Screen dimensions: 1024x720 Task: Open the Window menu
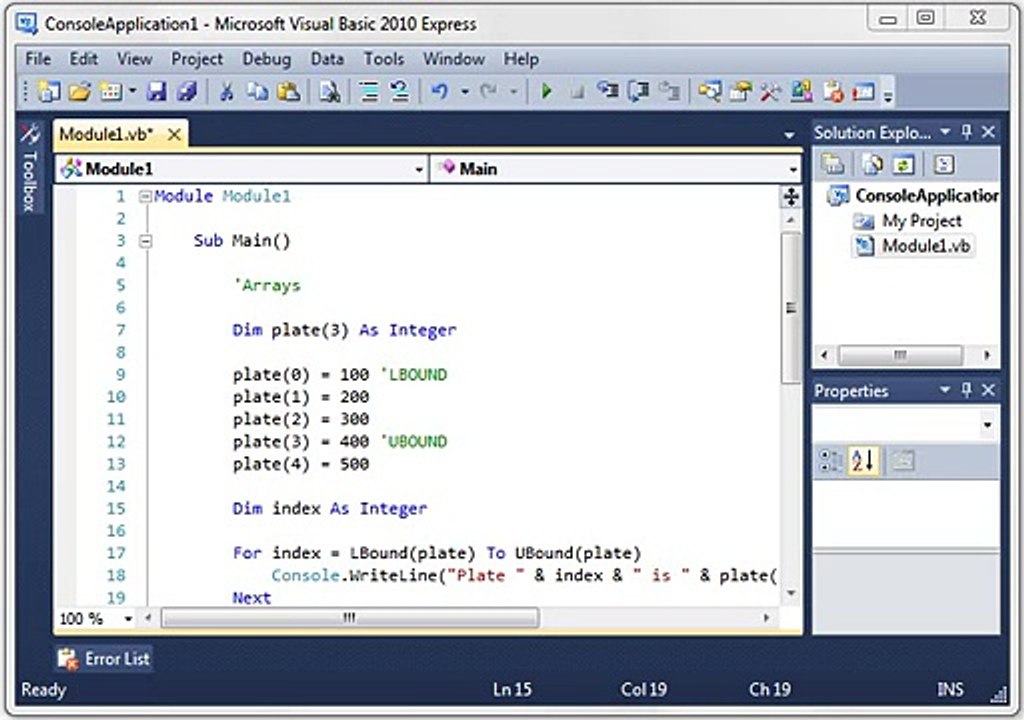(454, 59)
